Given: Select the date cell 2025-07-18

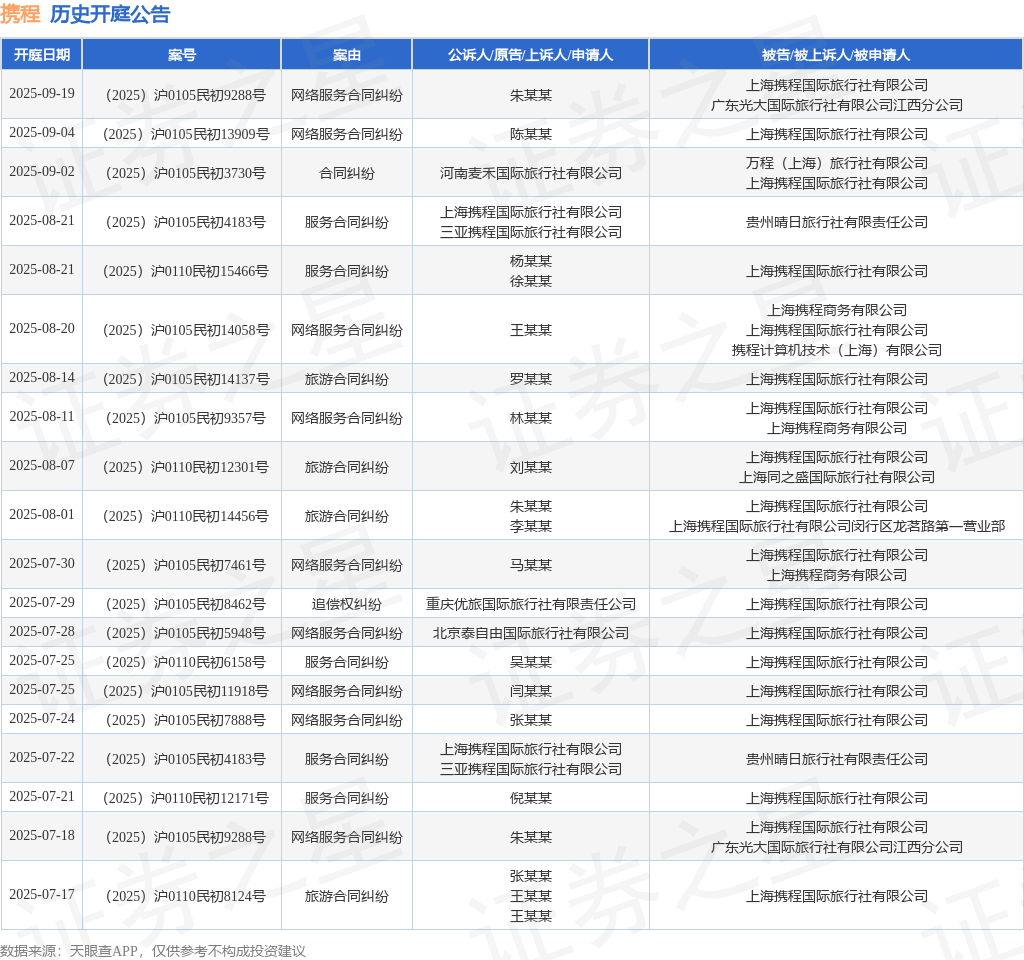Looking at the screenshot, I should (42, 835).
